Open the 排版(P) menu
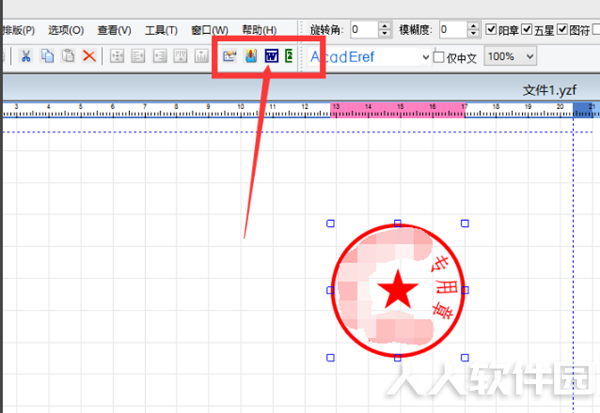600x413 pixels. 19,30
